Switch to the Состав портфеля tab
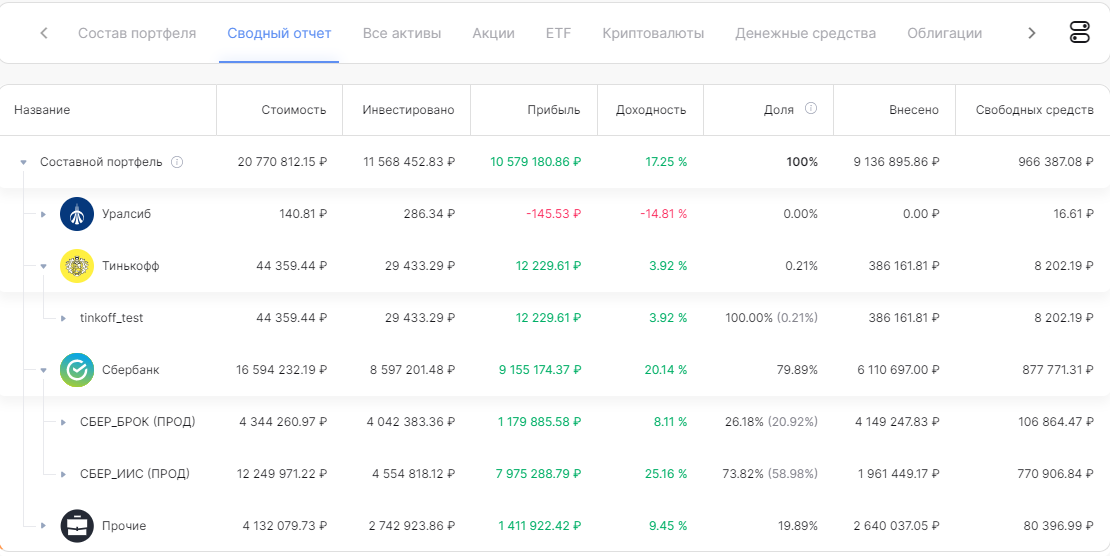The height and width of the screenshot is (556, 1110). coord(137,33)
